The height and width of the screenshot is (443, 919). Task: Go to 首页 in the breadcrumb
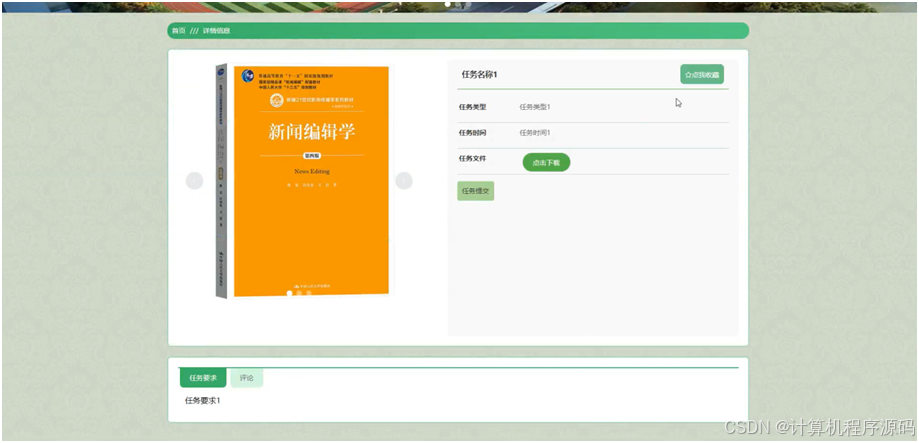[178, 30]
